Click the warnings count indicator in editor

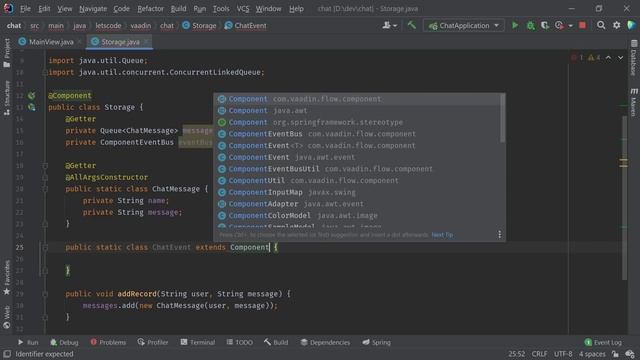[594, 58]
